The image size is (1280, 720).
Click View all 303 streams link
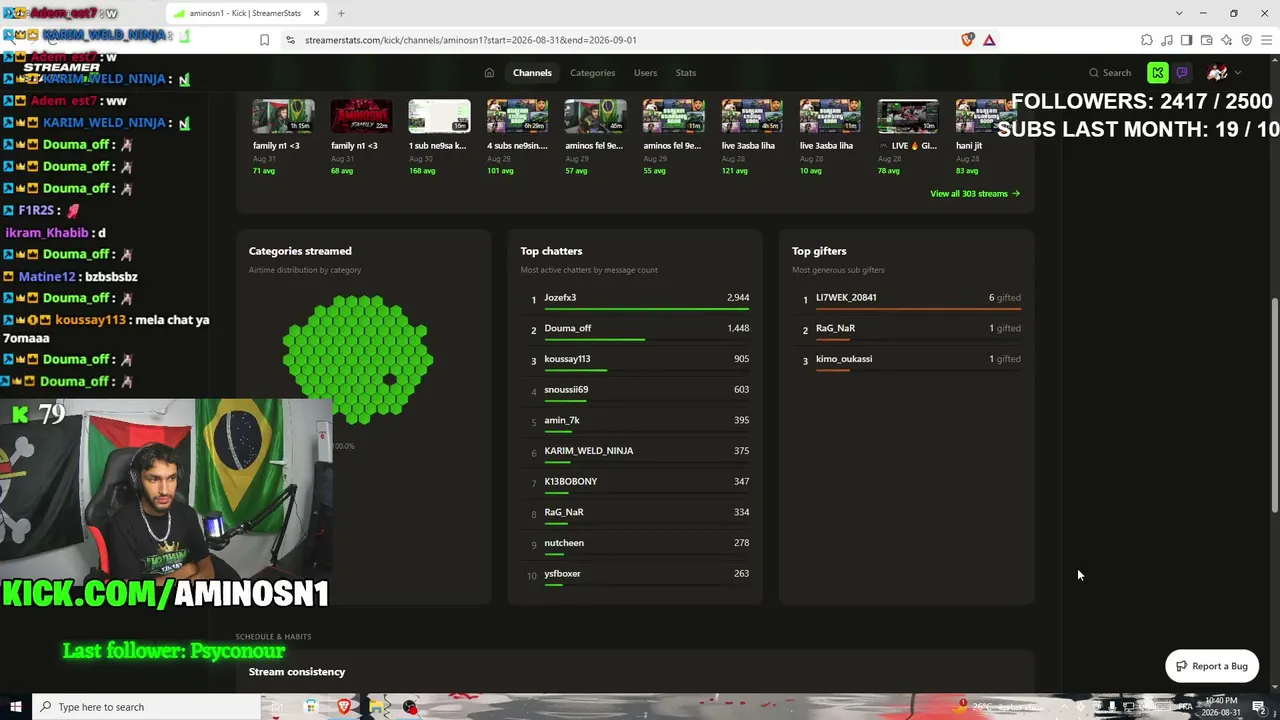coord(975,194)
